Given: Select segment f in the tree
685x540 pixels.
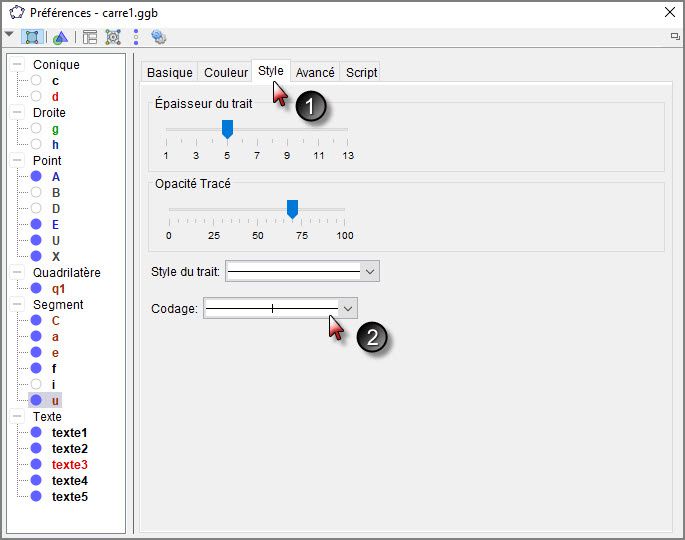Looking at the screenshot, I should [x=54, y=369].
